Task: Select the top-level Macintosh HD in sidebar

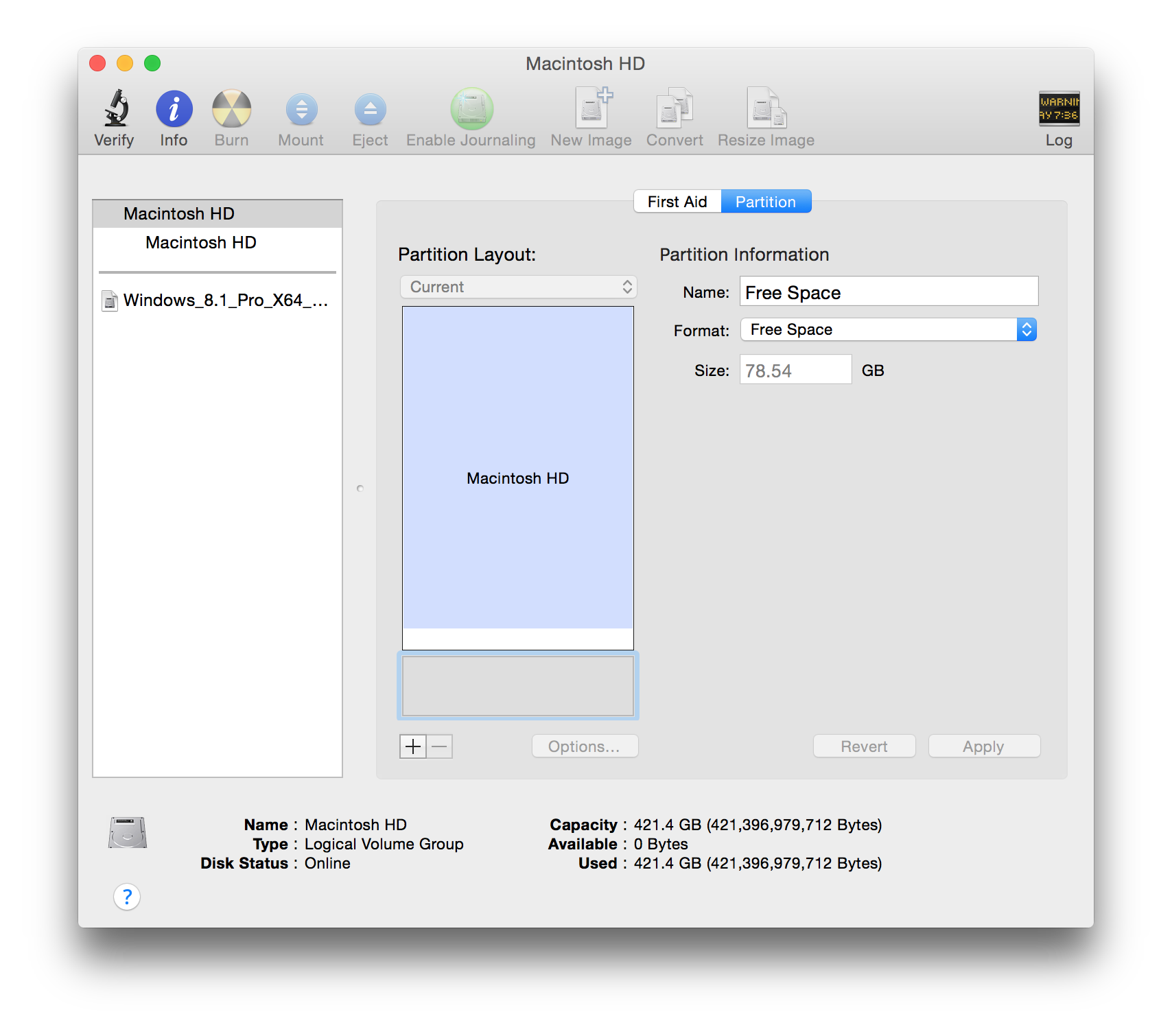Action: tap(218, 214)
